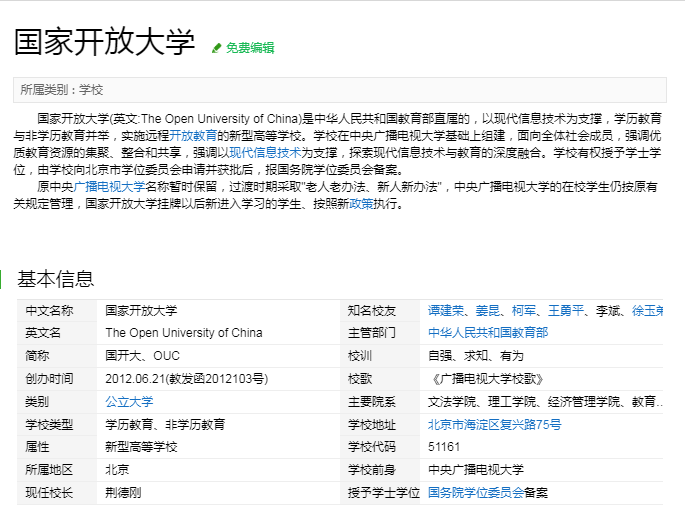Click the motto 自强、求知、有为
Image resolution: width=685 pixels, height=513 pixels.
[x=475, y=356]
